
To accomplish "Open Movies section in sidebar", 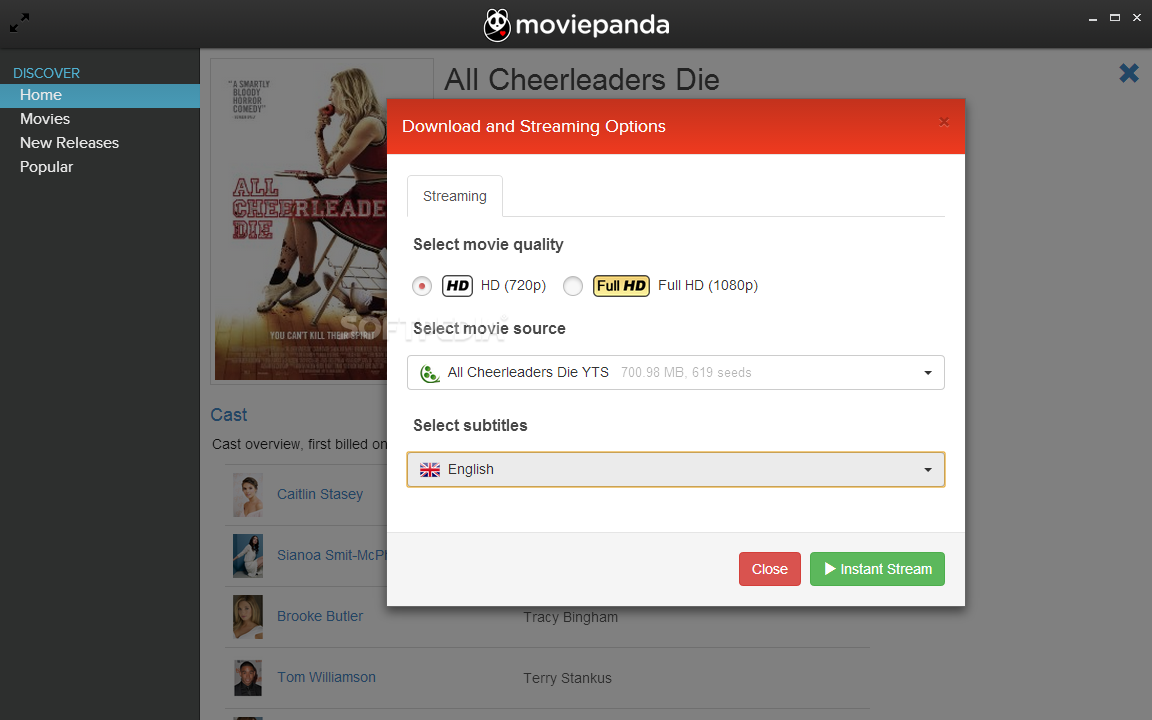I will (45, 119).
